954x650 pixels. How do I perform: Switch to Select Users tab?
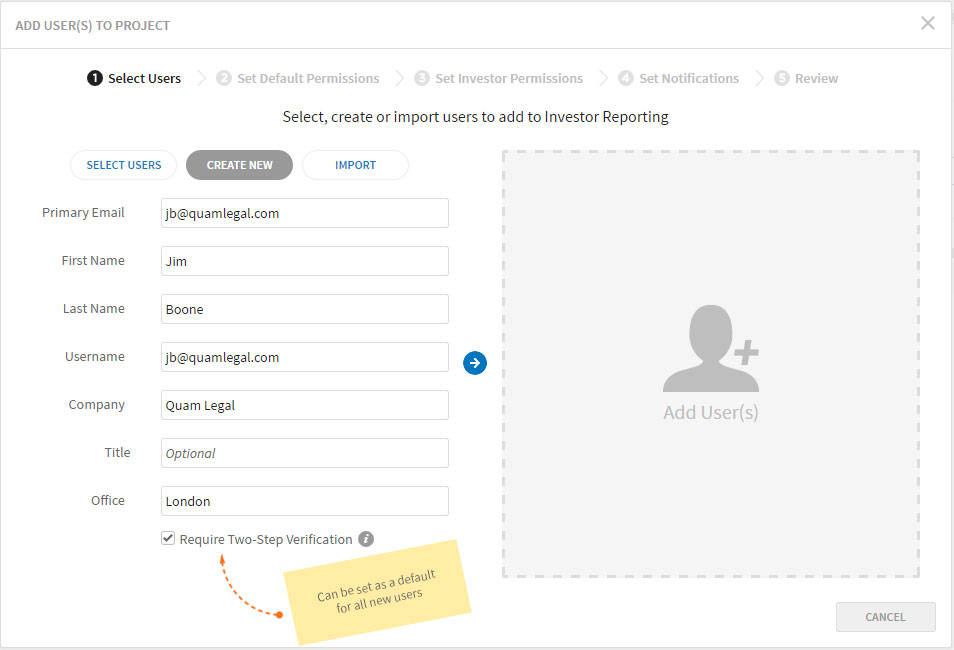click(x=124, y=165)
